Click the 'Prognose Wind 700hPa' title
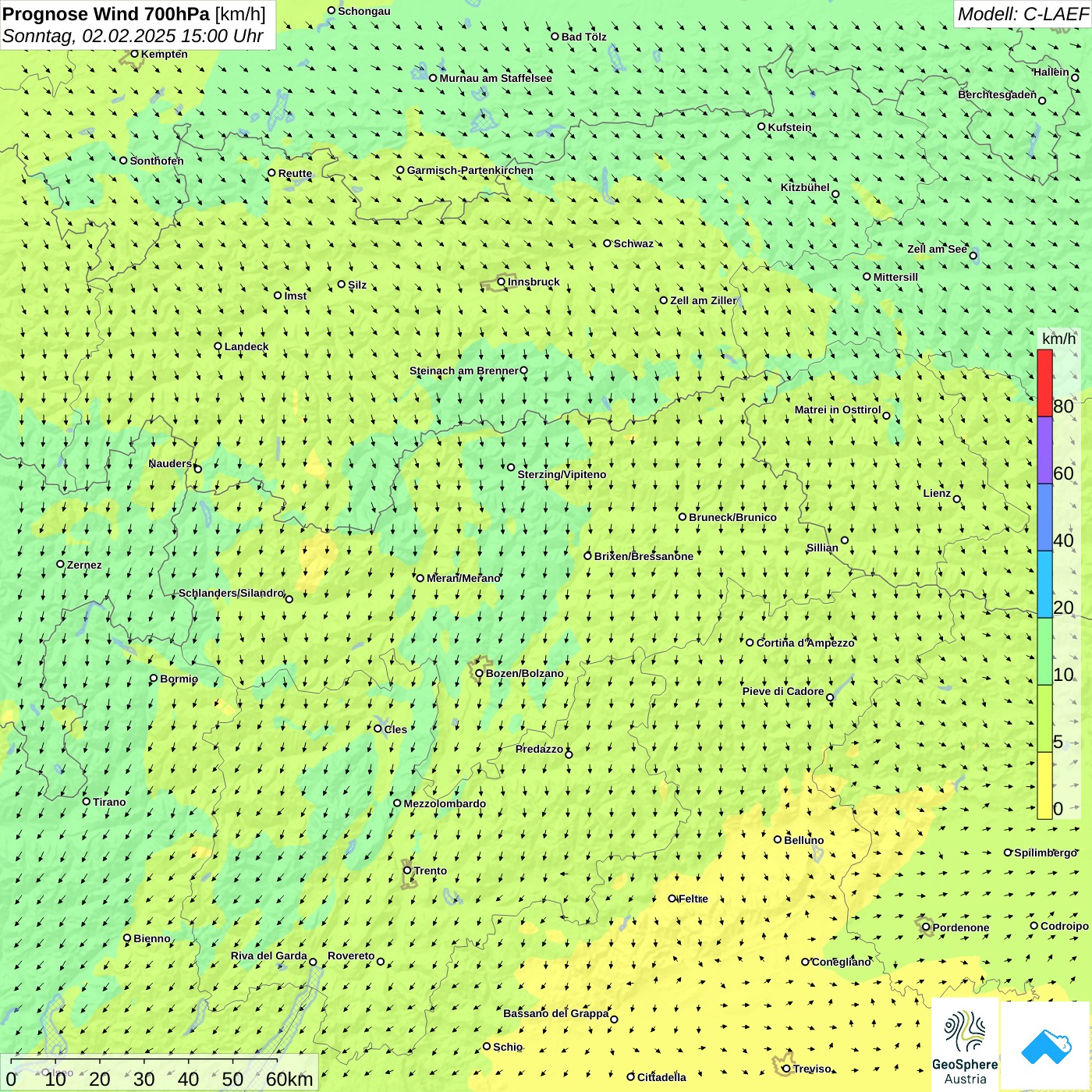The height and width of the screenshot is (1092, 1092). pos(106,14)
